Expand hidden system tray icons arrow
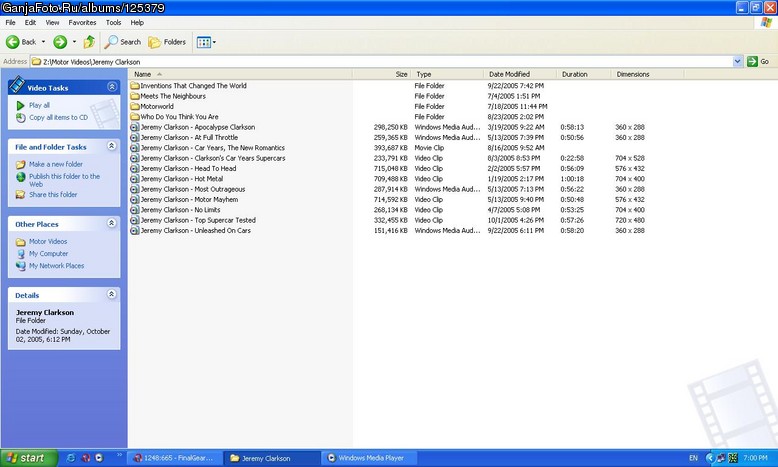 point(710,458)
